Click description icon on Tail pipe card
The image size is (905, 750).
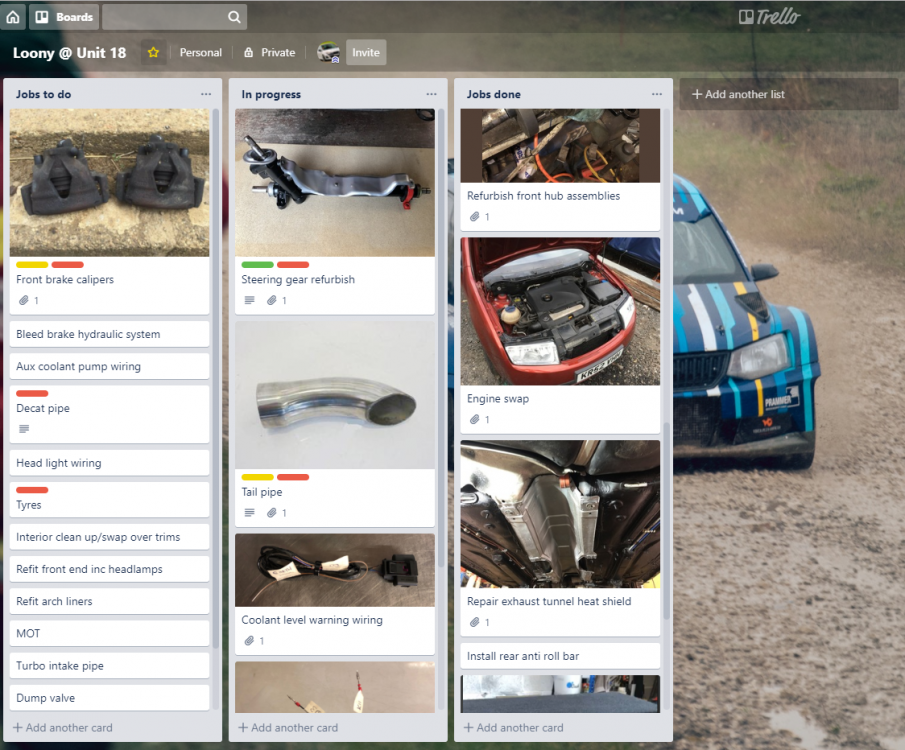click(249, 513)
